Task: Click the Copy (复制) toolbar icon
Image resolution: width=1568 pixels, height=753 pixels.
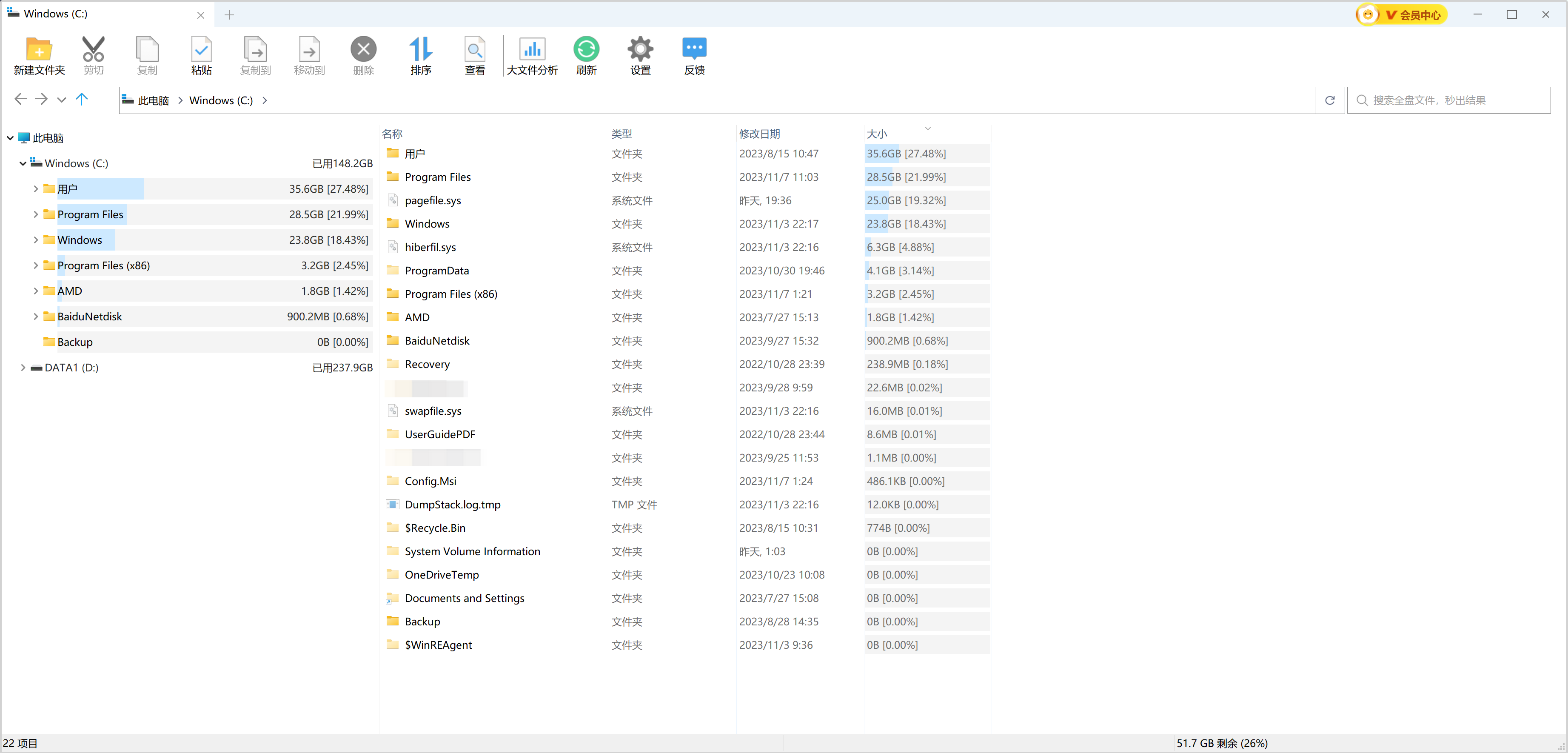Action: 147,55
